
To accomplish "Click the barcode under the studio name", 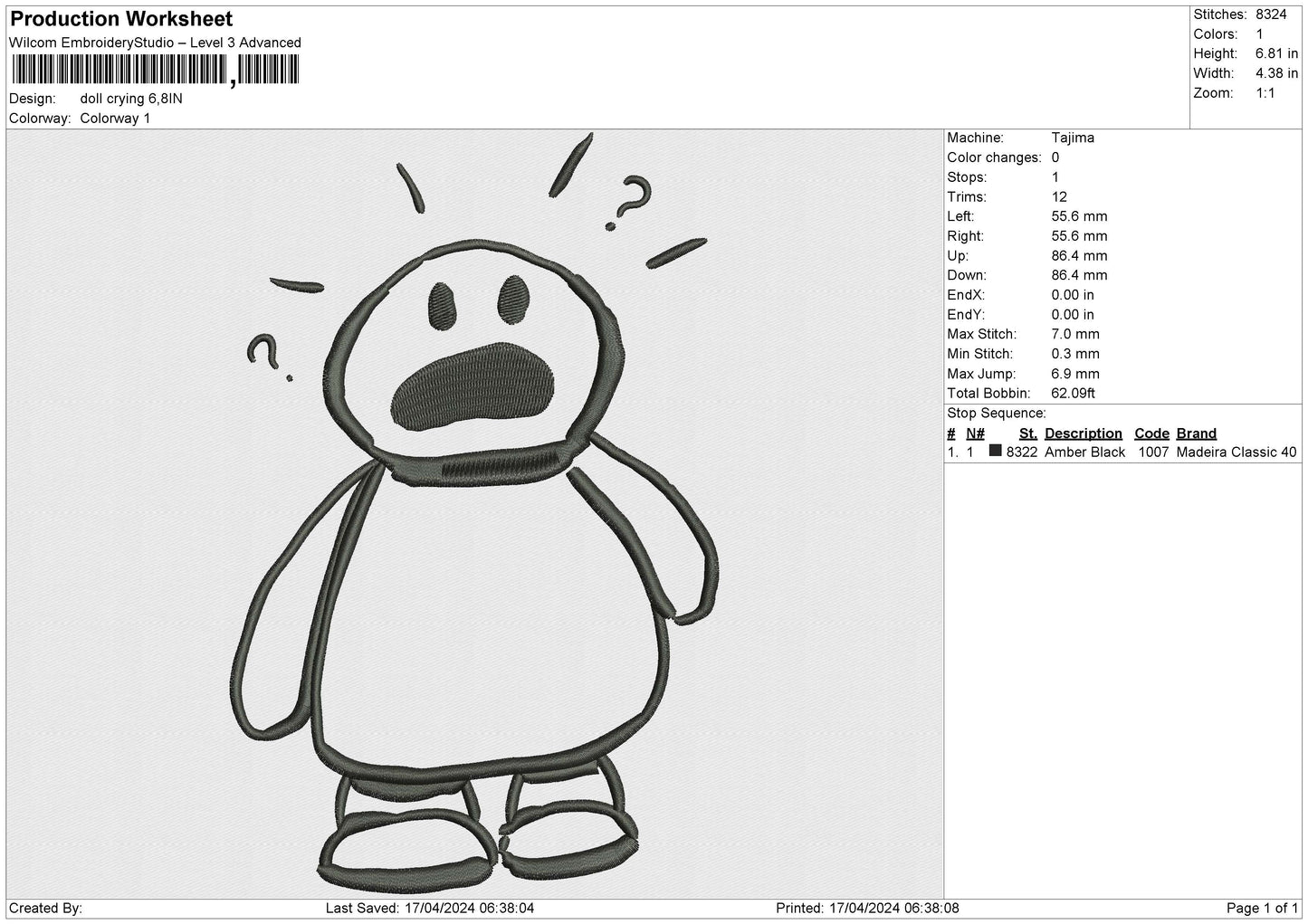I will tap(155, 71).
